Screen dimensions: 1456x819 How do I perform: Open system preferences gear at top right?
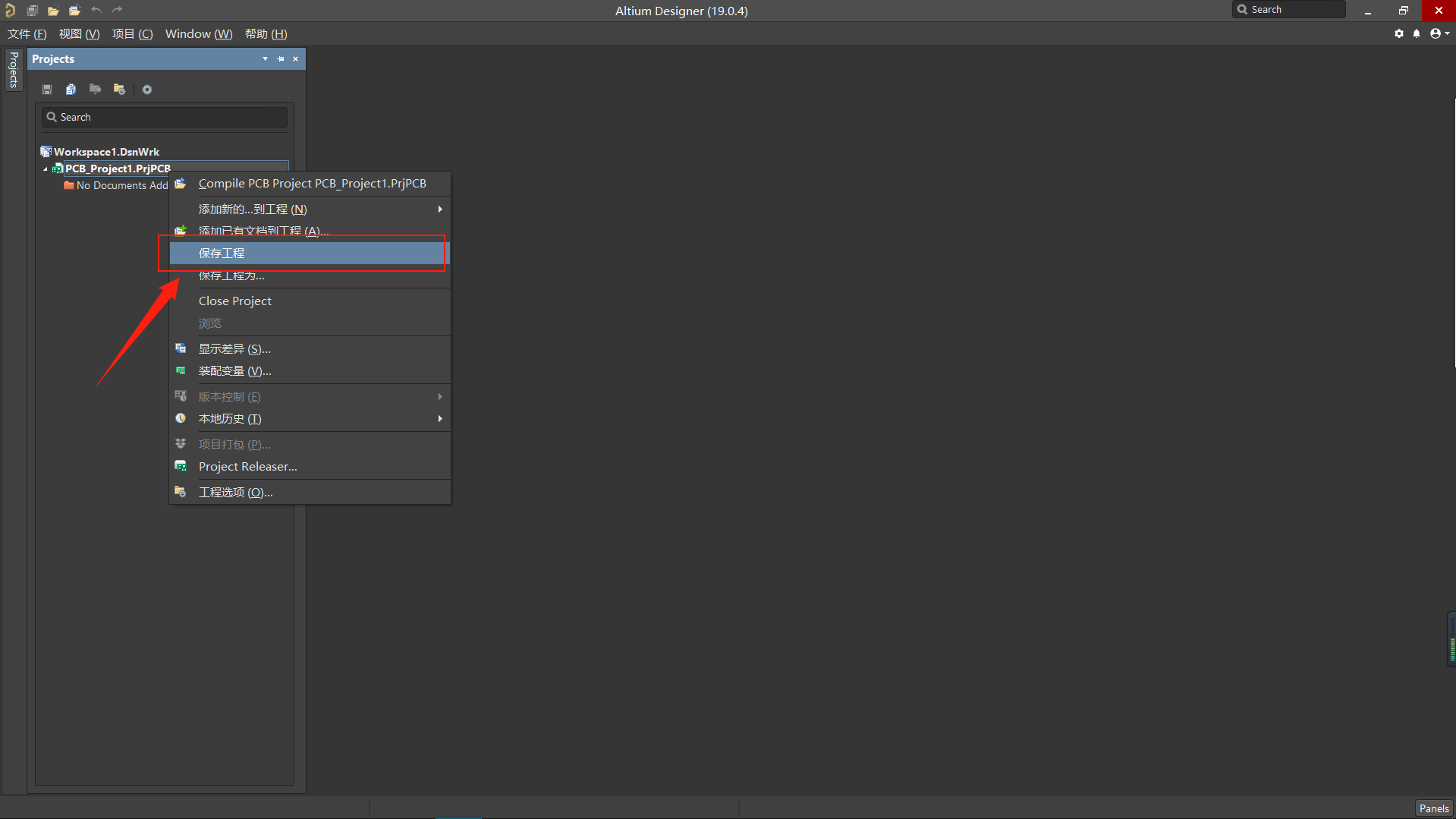coord(1399,33)
